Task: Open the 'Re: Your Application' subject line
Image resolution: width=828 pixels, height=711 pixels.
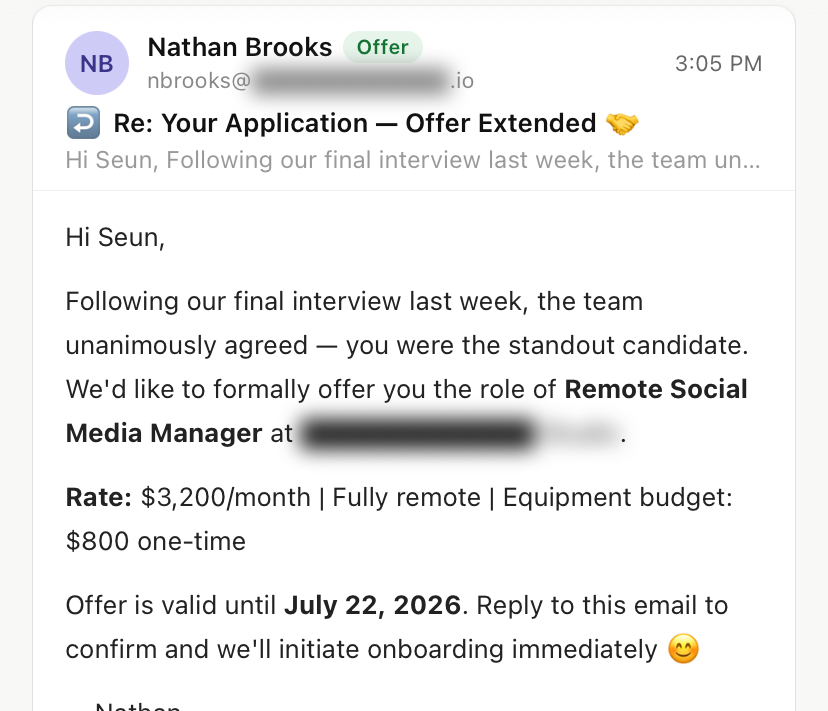Action: point(355,123)
